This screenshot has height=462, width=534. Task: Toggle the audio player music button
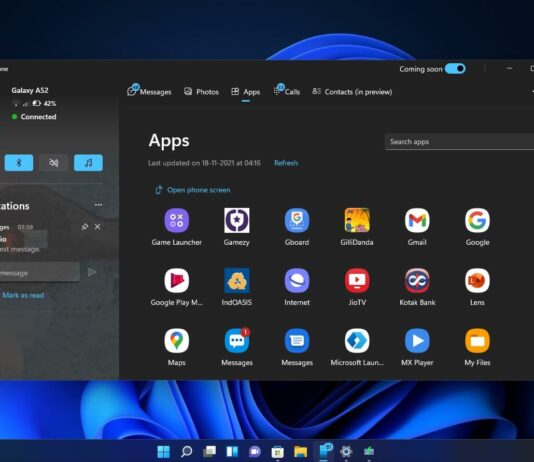88,163
